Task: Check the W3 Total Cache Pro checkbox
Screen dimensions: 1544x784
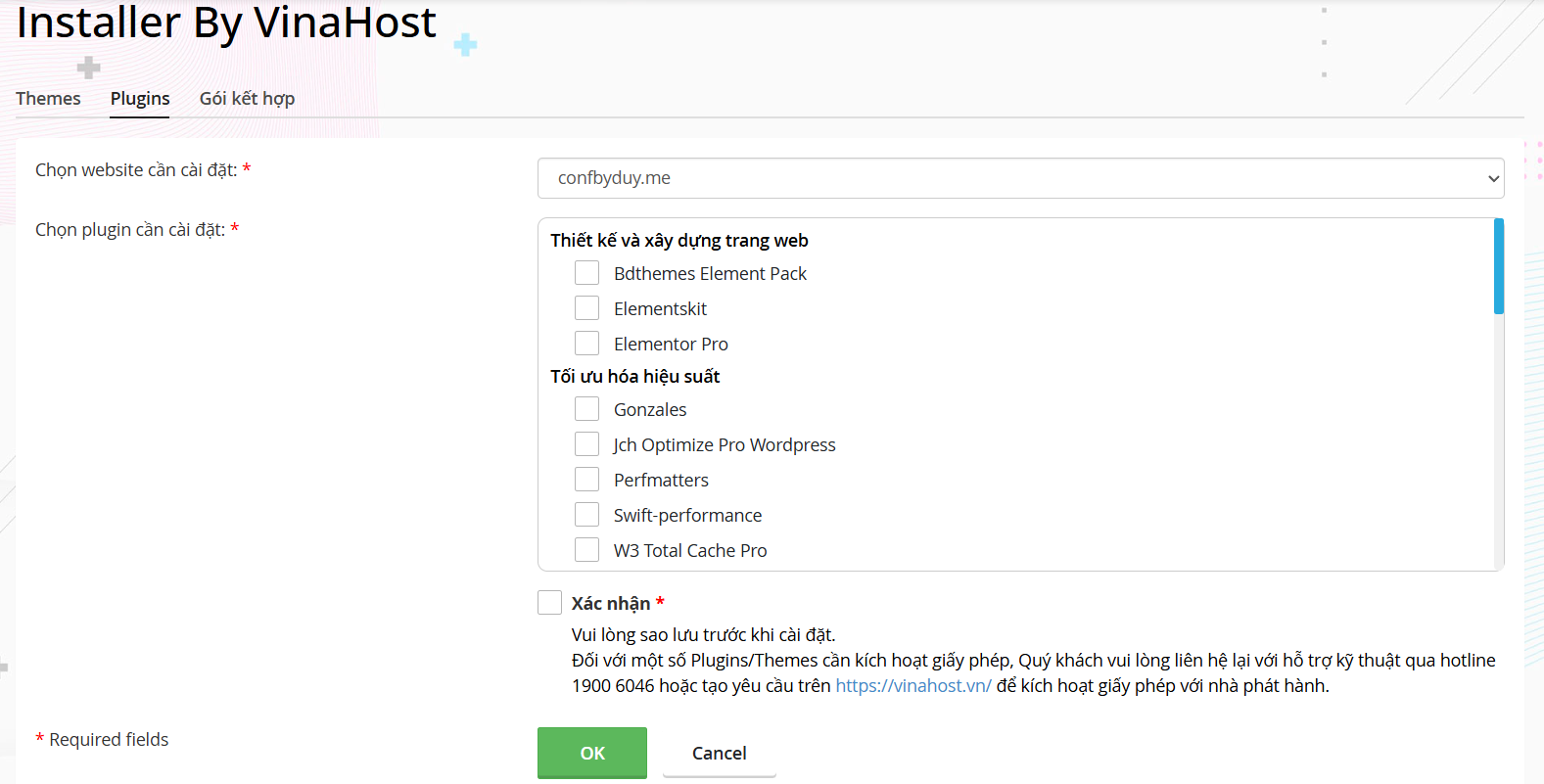Action: tap(586, 550)
